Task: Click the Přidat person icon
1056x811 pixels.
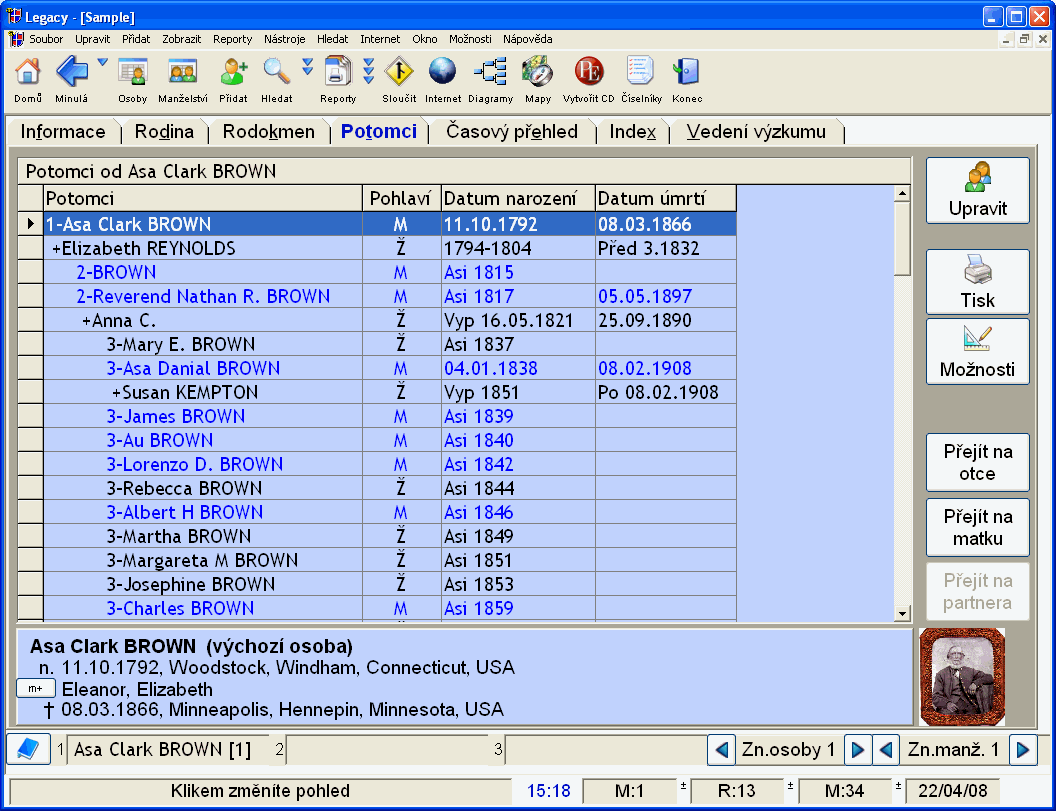Action: [233, 73]
